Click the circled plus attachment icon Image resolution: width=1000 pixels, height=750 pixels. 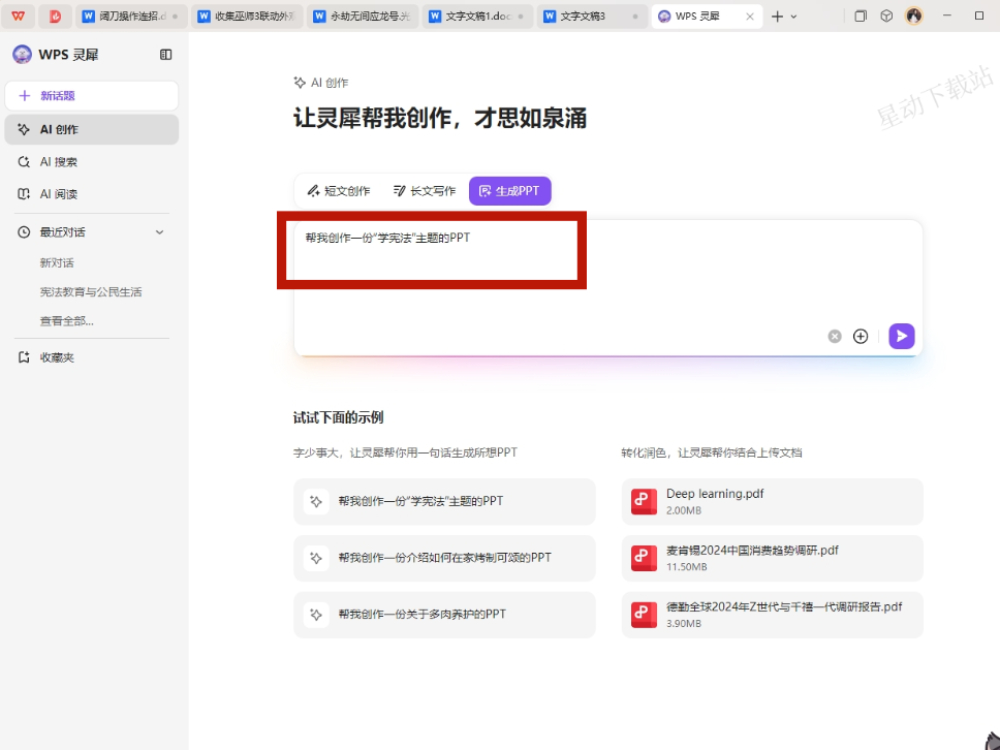point(860,336)
